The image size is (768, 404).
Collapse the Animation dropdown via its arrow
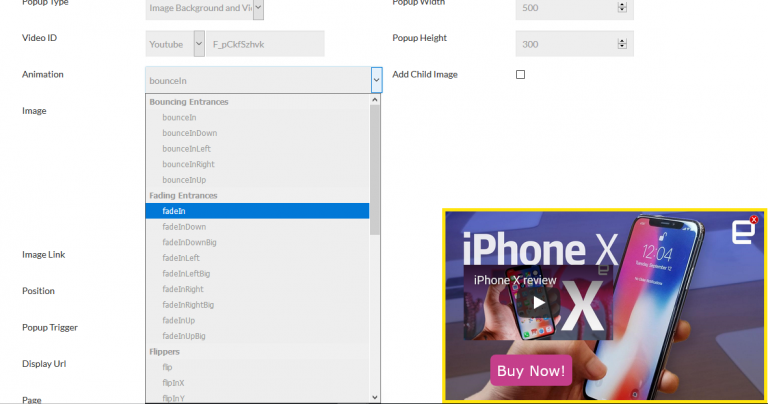(x=376, y=80)
